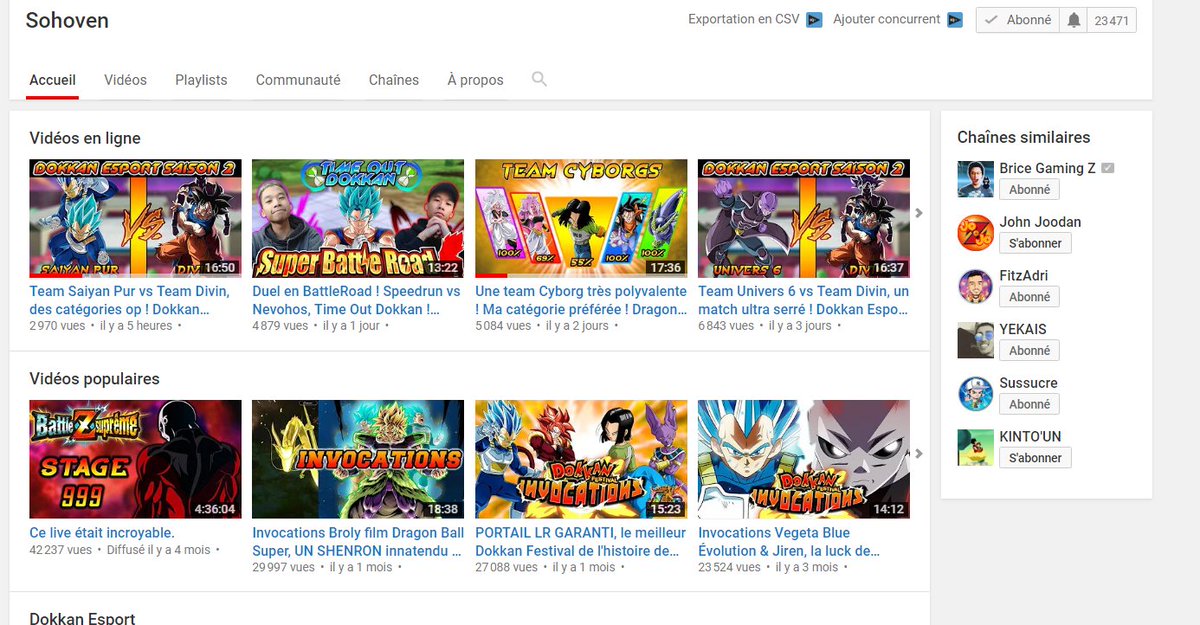Open Duel en BattleRoad video title
Viewport: 1200px width, 625px height.
(356, 300)
